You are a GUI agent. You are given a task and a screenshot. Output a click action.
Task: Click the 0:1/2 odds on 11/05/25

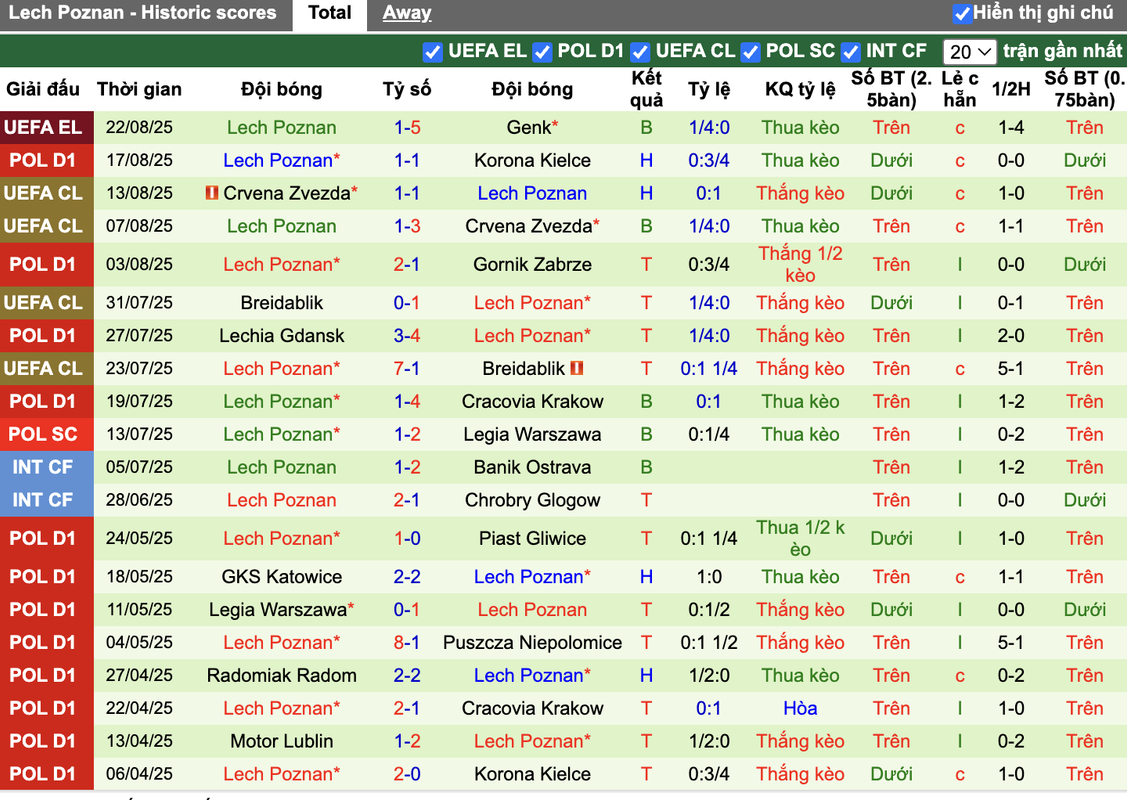[709, 610]
